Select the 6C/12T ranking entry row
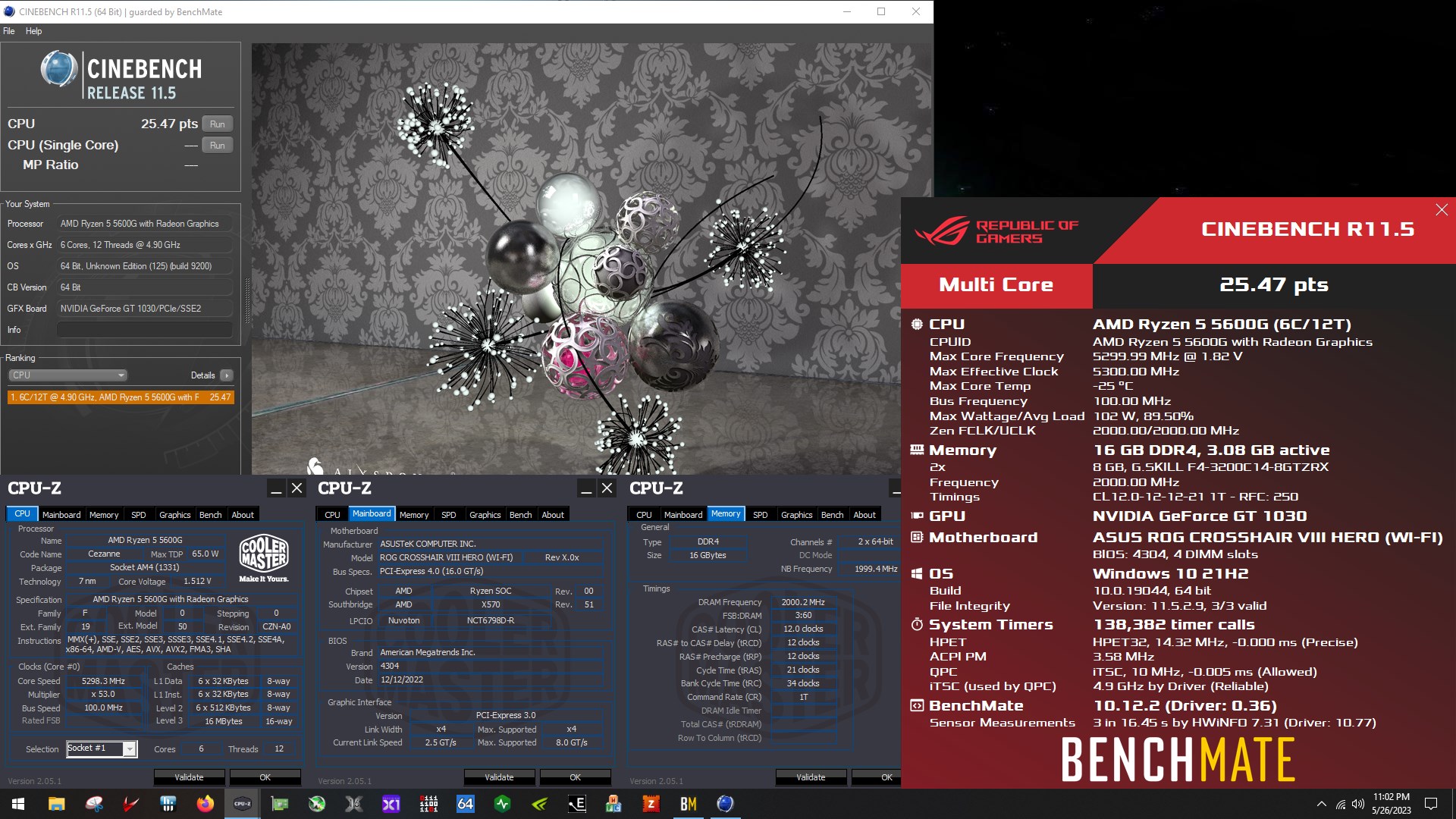 coord(121,397)
